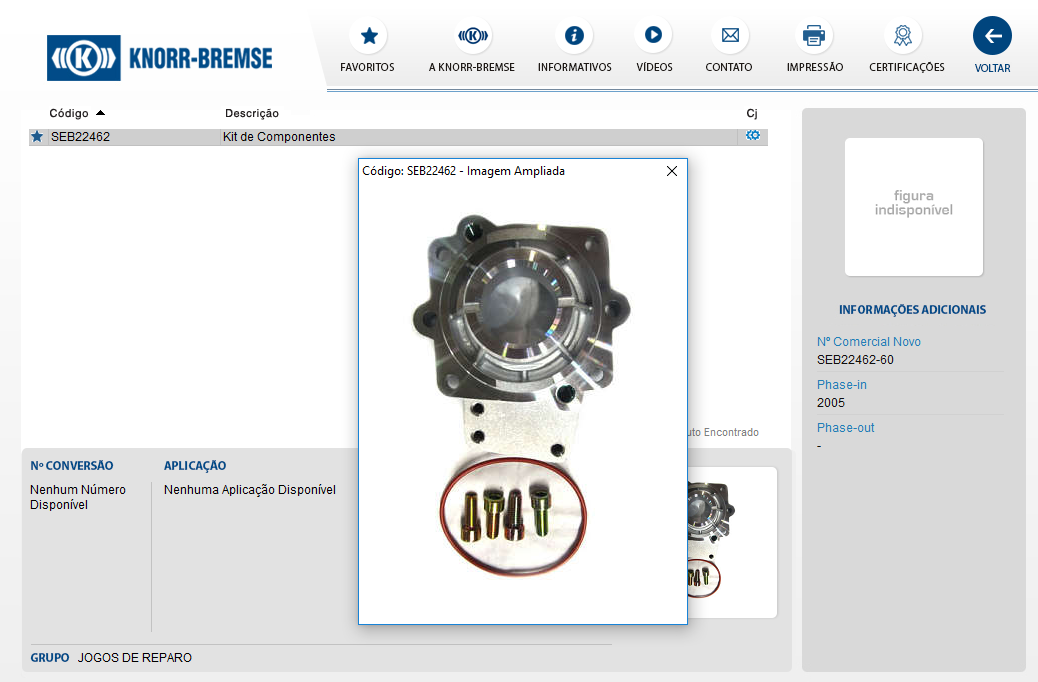Open the Informativos info icon
Image resolution: width=1038 pixels, height=682 pixels.
coord(574,36)
